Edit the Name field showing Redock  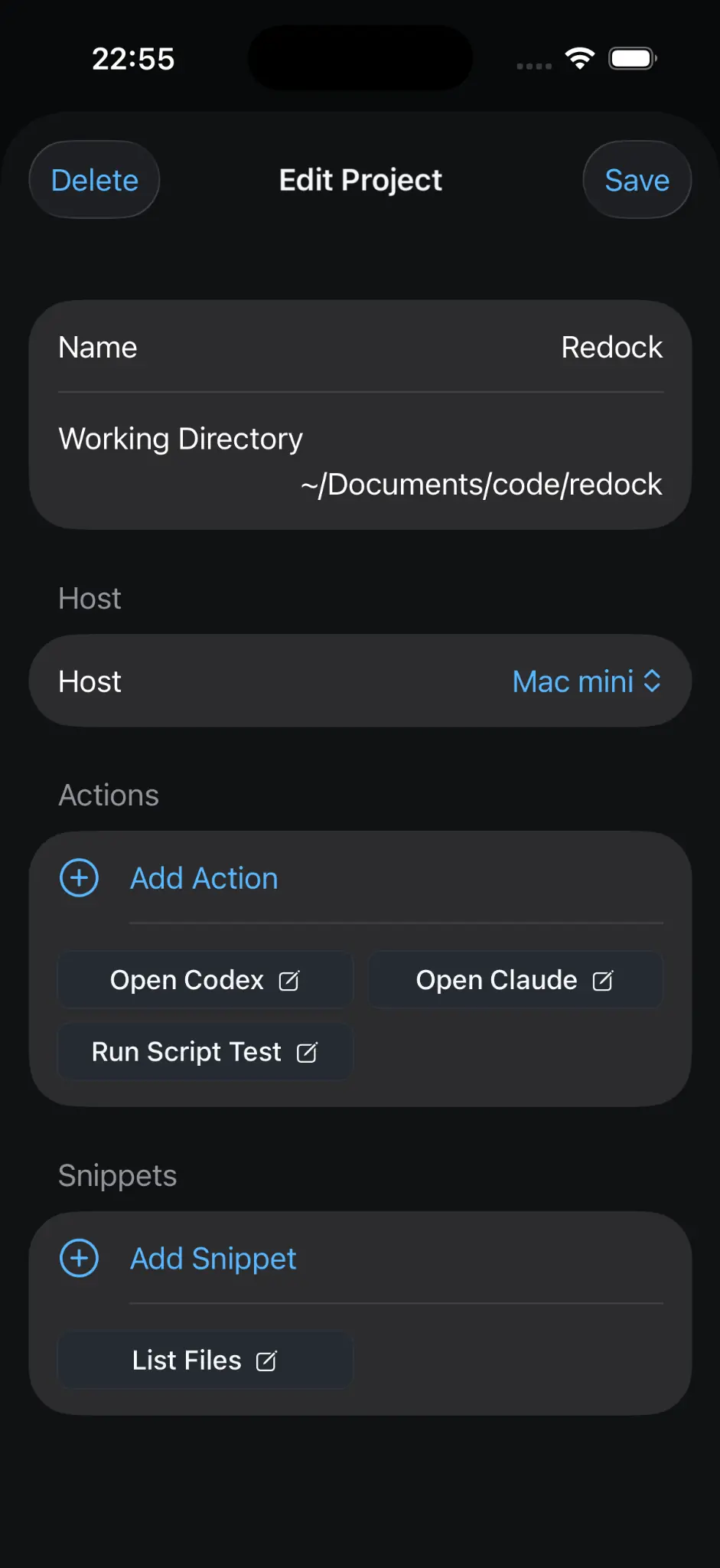click(x=360, y=347)
